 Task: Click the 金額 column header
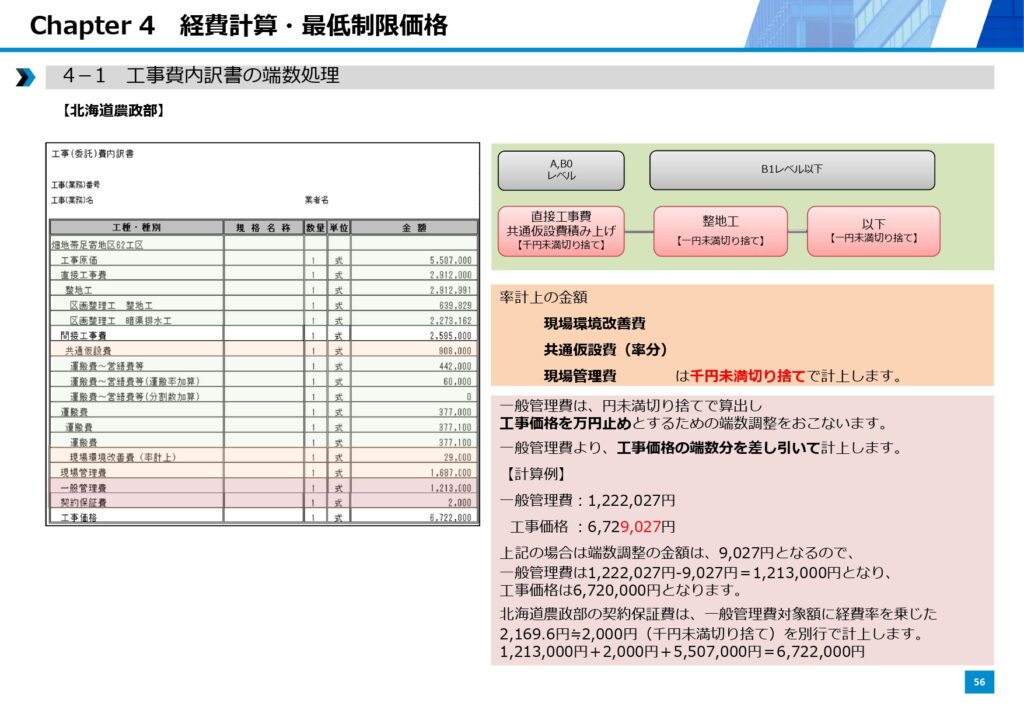tap(414, 228)
